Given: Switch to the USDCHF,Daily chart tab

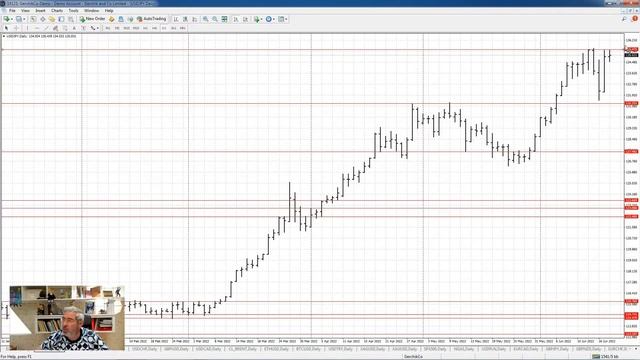Looking at the screenshot, I should tap(144, 349).
